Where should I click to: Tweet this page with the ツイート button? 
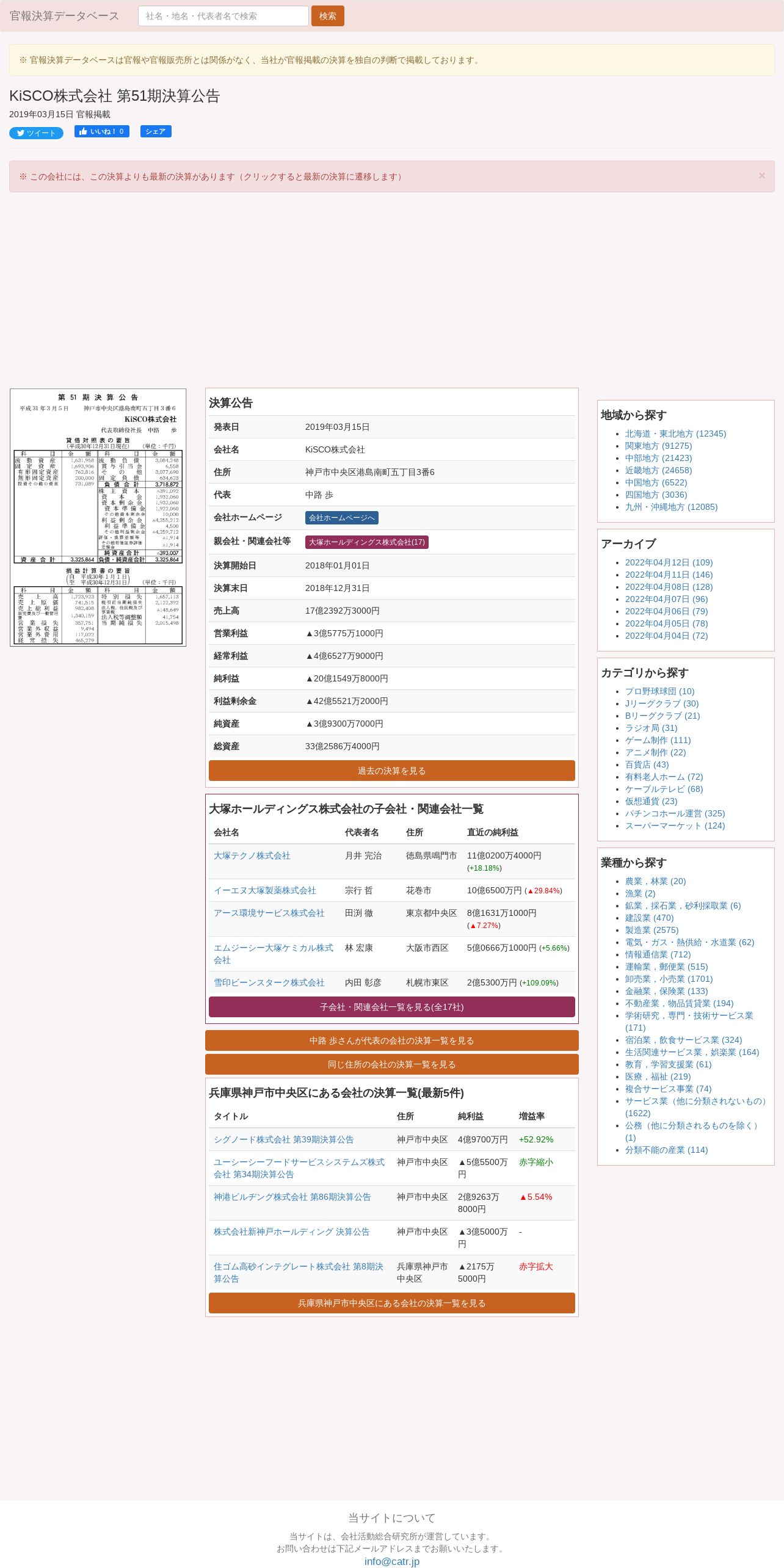36,133
